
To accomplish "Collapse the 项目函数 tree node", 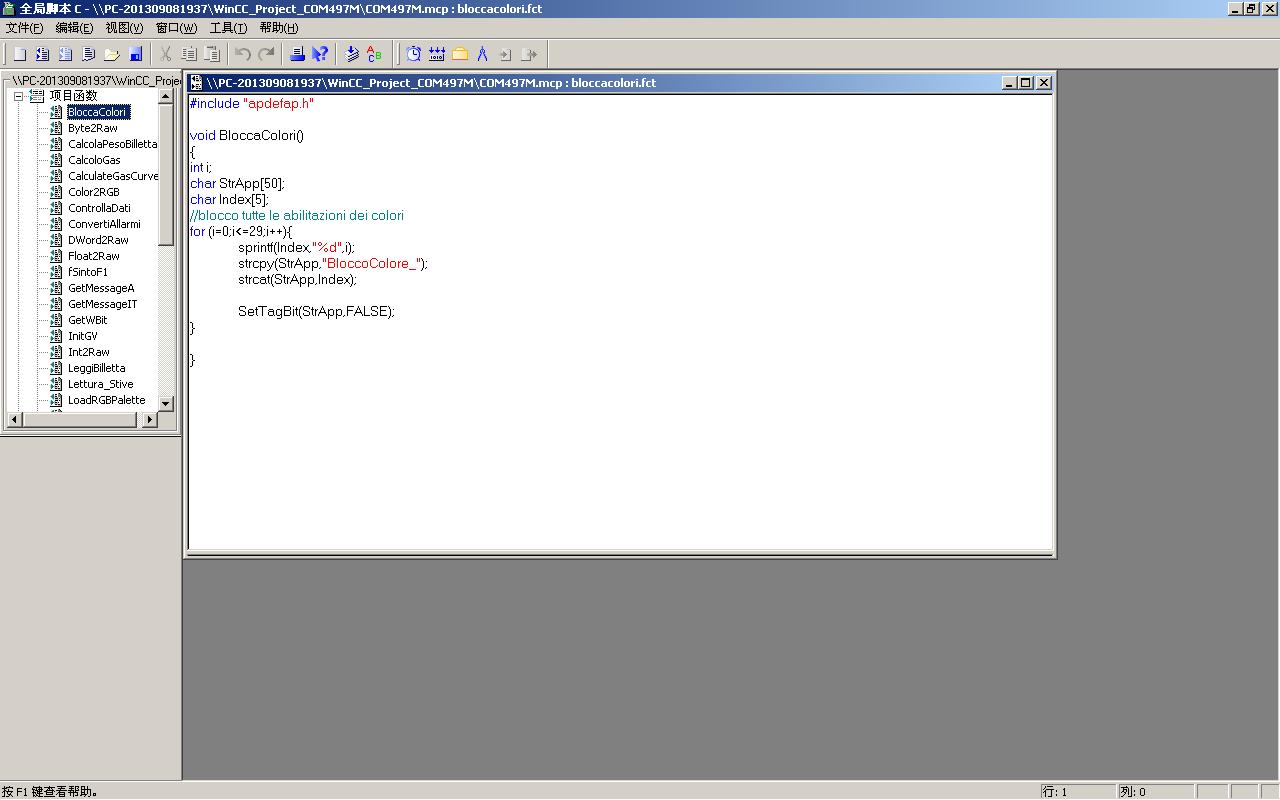I will (x=18, y=96).
